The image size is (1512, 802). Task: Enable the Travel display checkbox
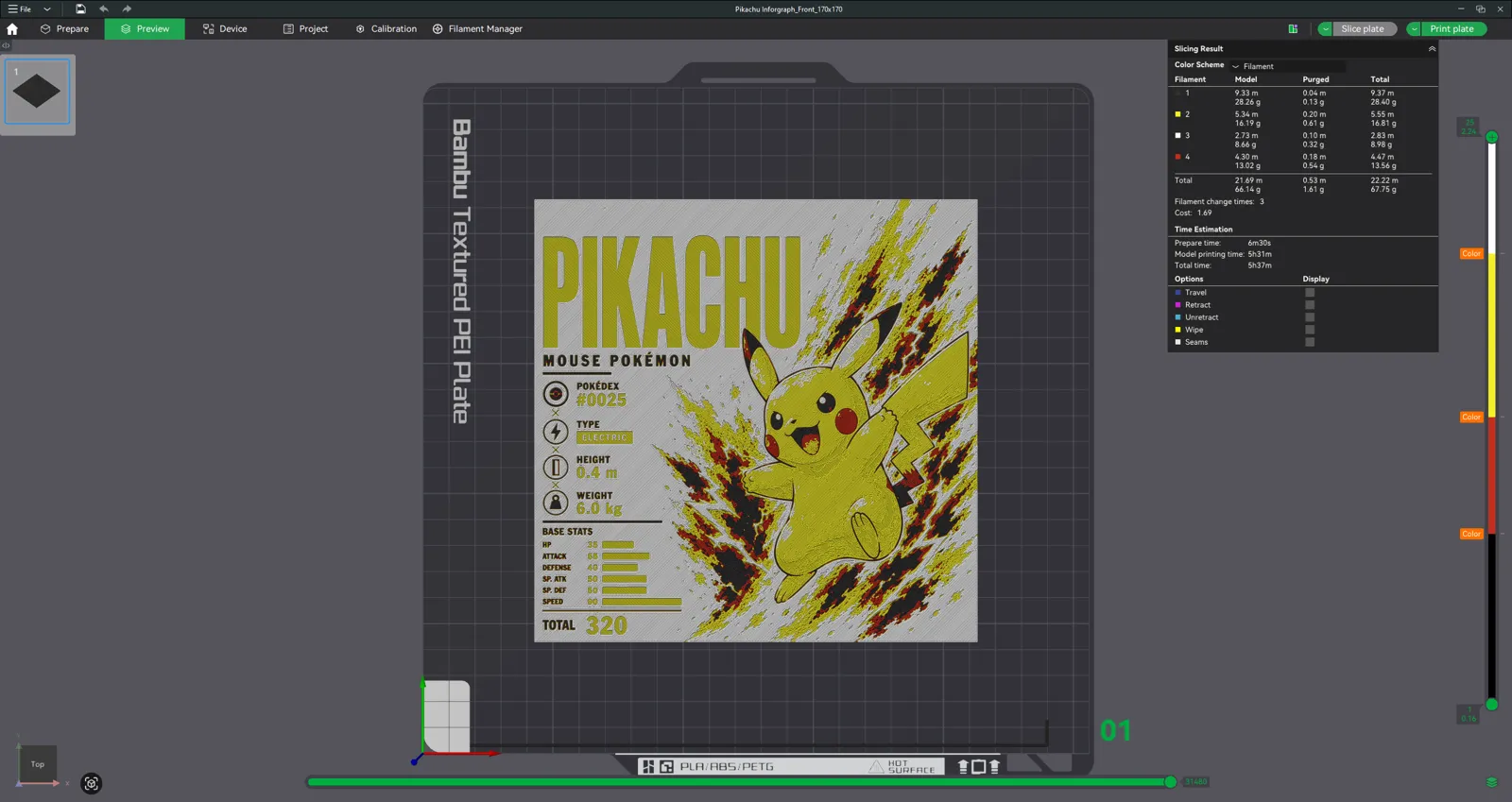(1310, 293)
